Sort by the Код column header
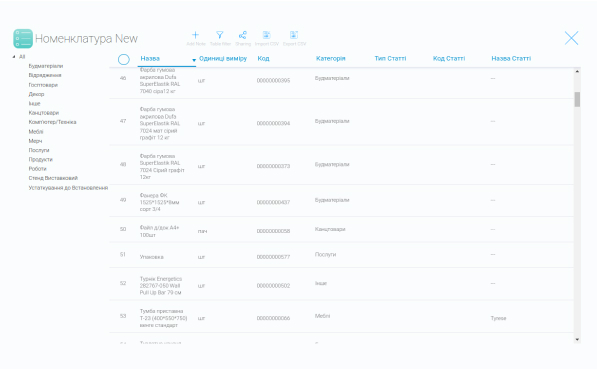597x369 pixels. pos(263,59)
